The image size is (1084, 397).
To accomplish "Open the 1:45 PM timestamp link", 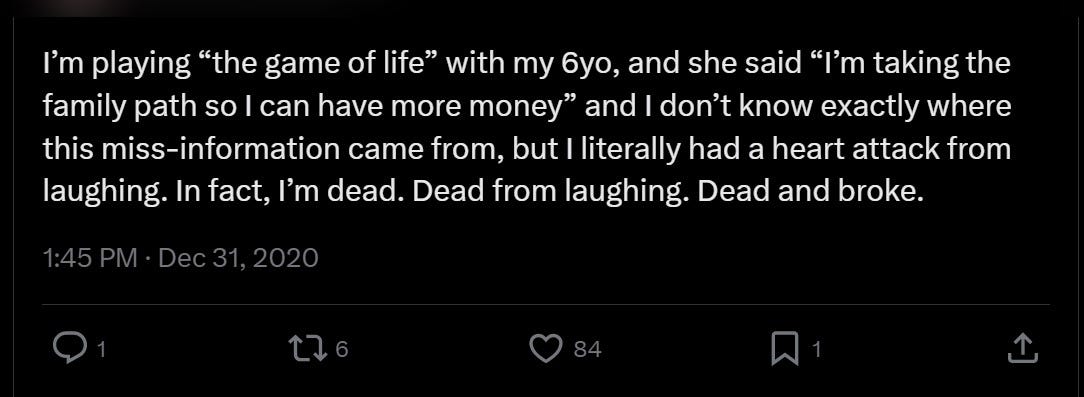I will tap(90, 258).
